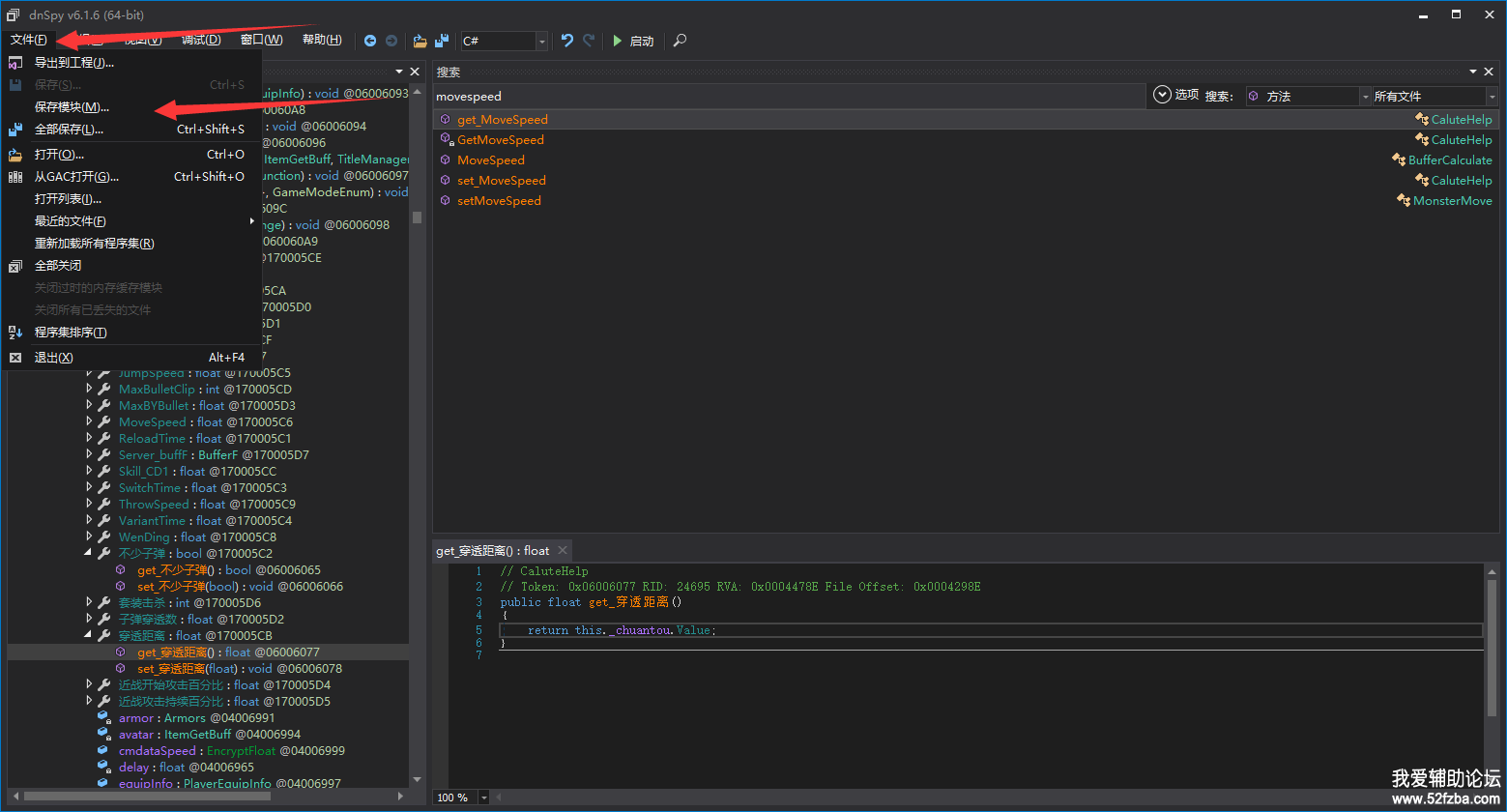Open the 窗口(W) menu

[262, 40]
